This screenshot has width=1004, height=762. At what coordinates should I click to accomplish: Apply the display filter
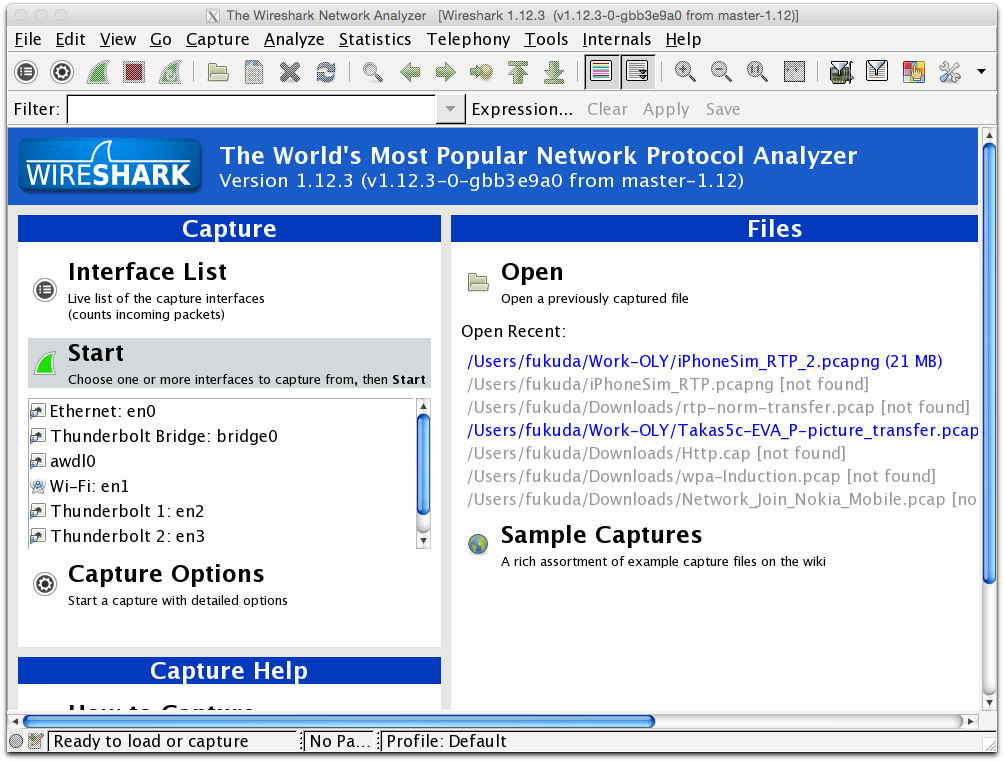666,109
